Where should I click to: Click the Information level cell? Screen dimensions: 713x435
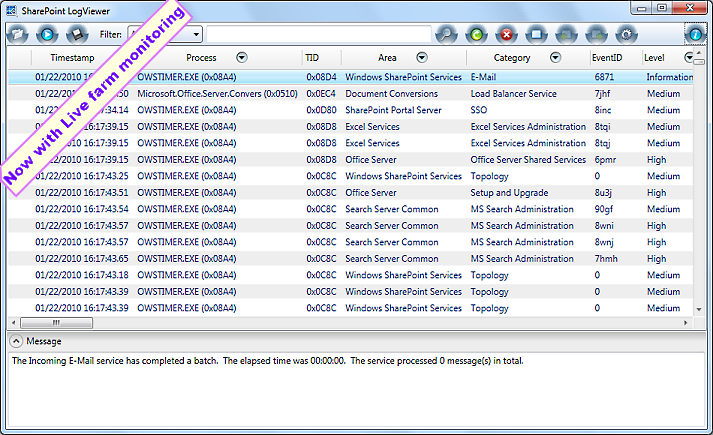pos(670,77)
